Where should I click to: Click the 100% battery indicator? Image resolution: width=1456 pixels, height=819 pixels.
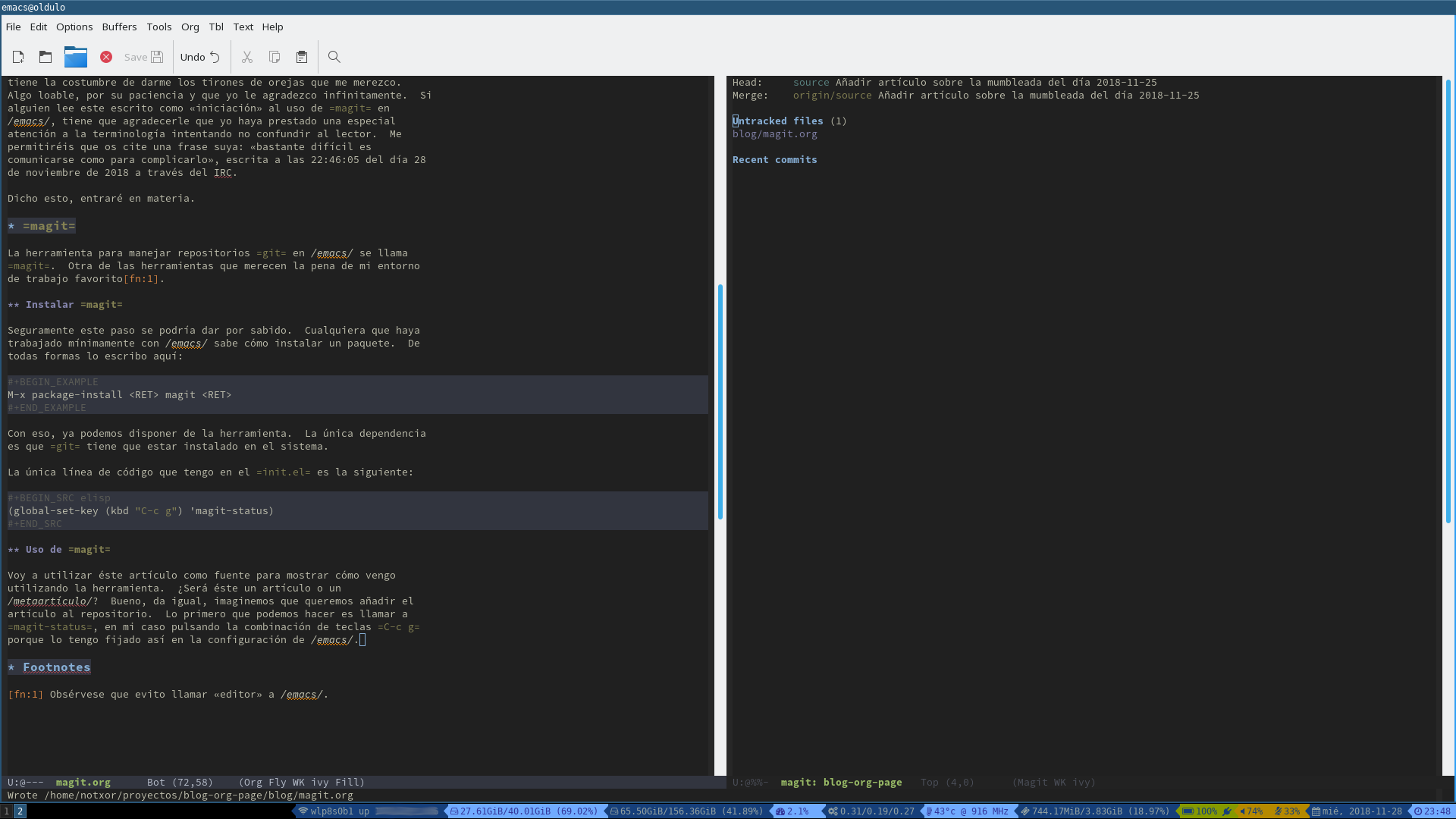pos(1207,811)
